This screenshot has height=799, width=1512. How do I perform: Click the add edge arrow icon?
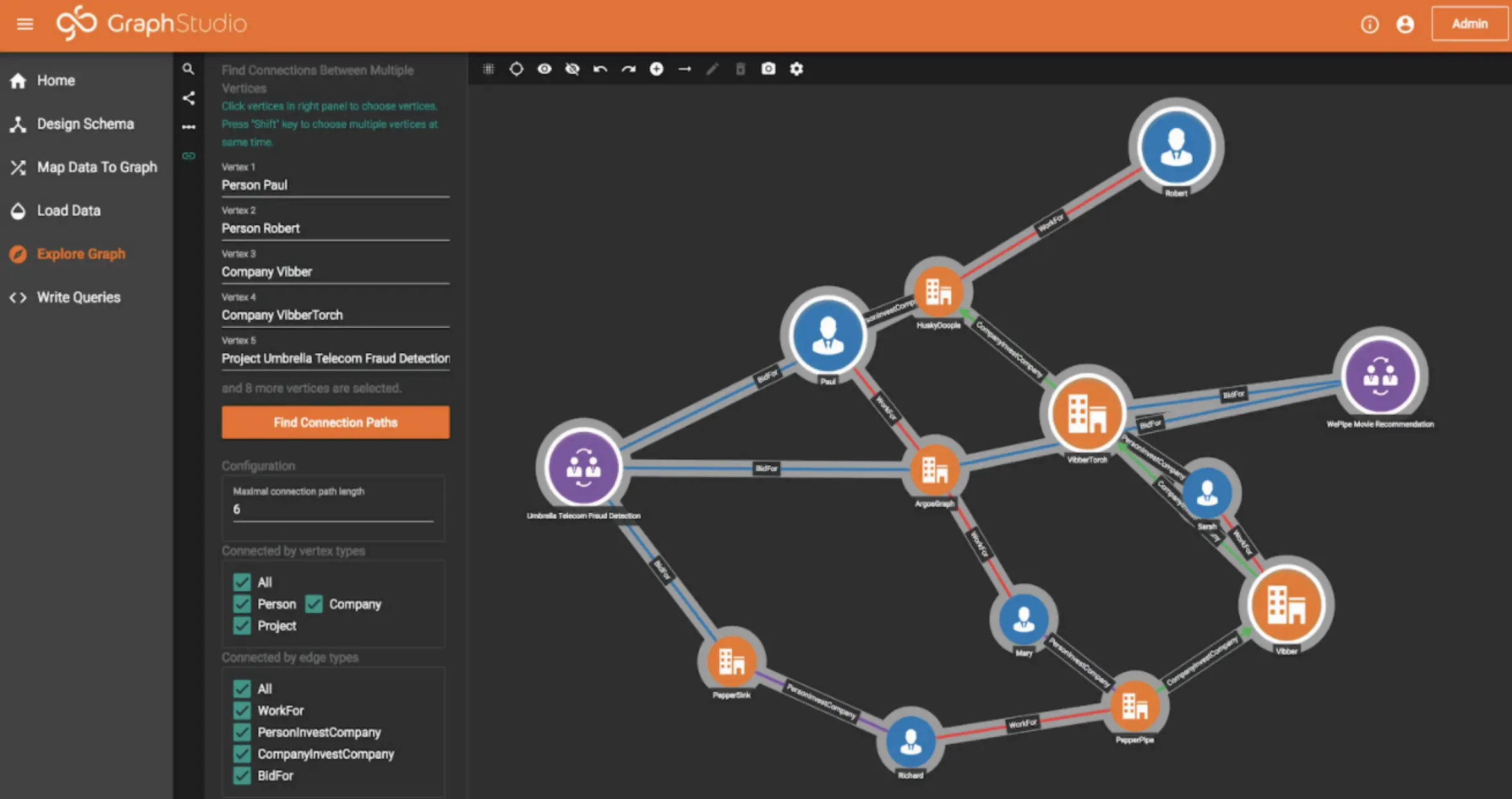click(685, 69)
